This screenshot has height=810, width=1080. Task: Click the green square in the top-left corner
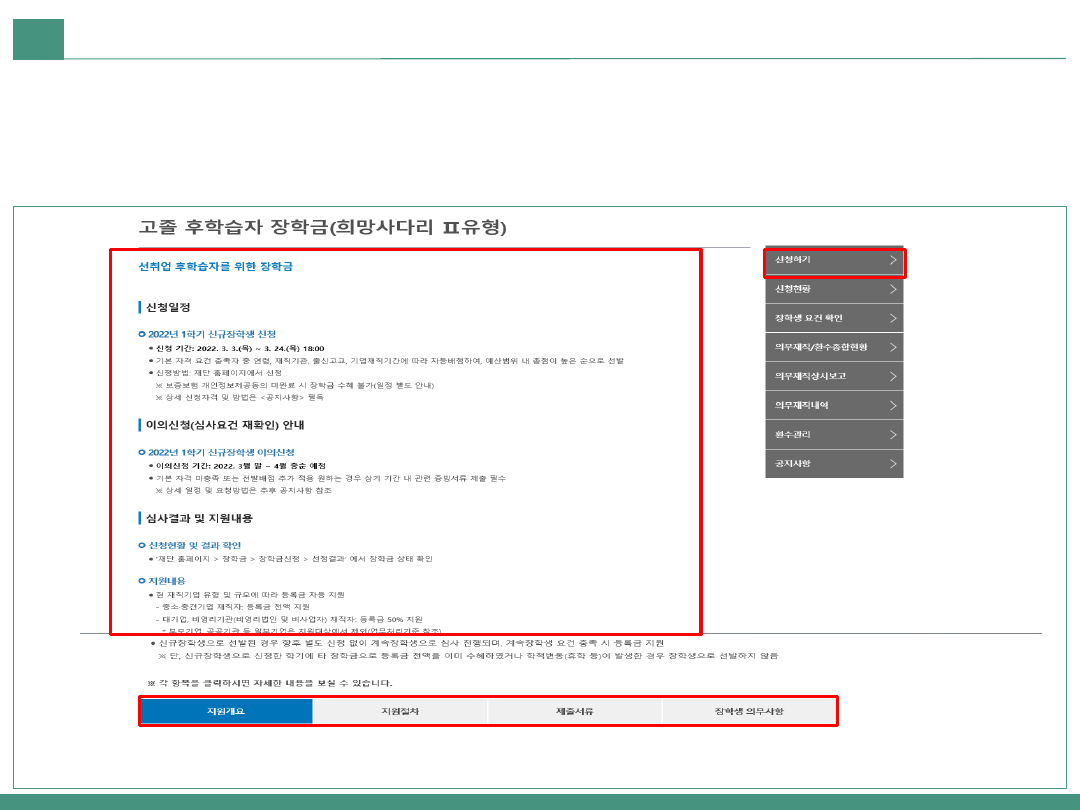(38, 39)
